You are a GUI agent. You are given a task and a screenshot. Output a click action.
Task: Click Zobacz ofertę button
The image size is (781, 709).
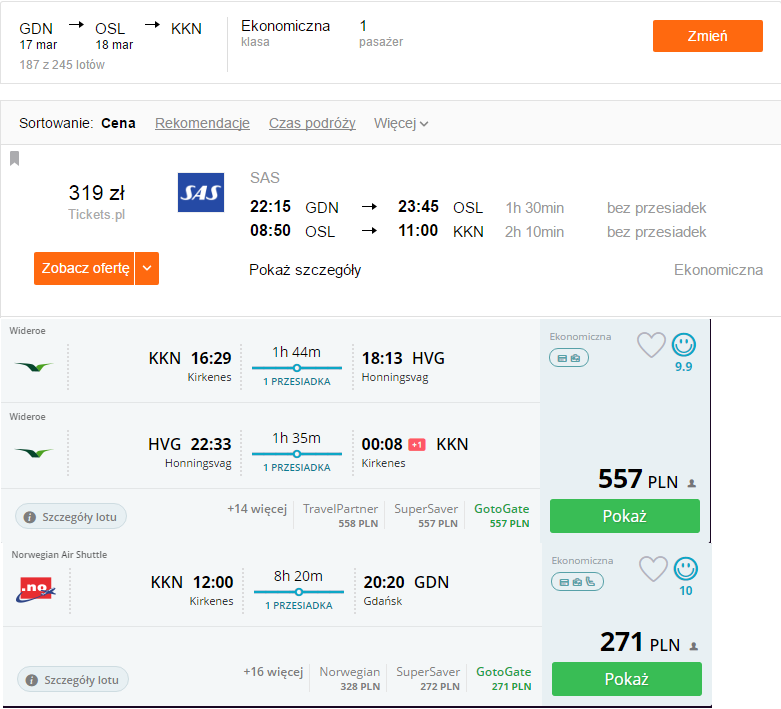84,269
